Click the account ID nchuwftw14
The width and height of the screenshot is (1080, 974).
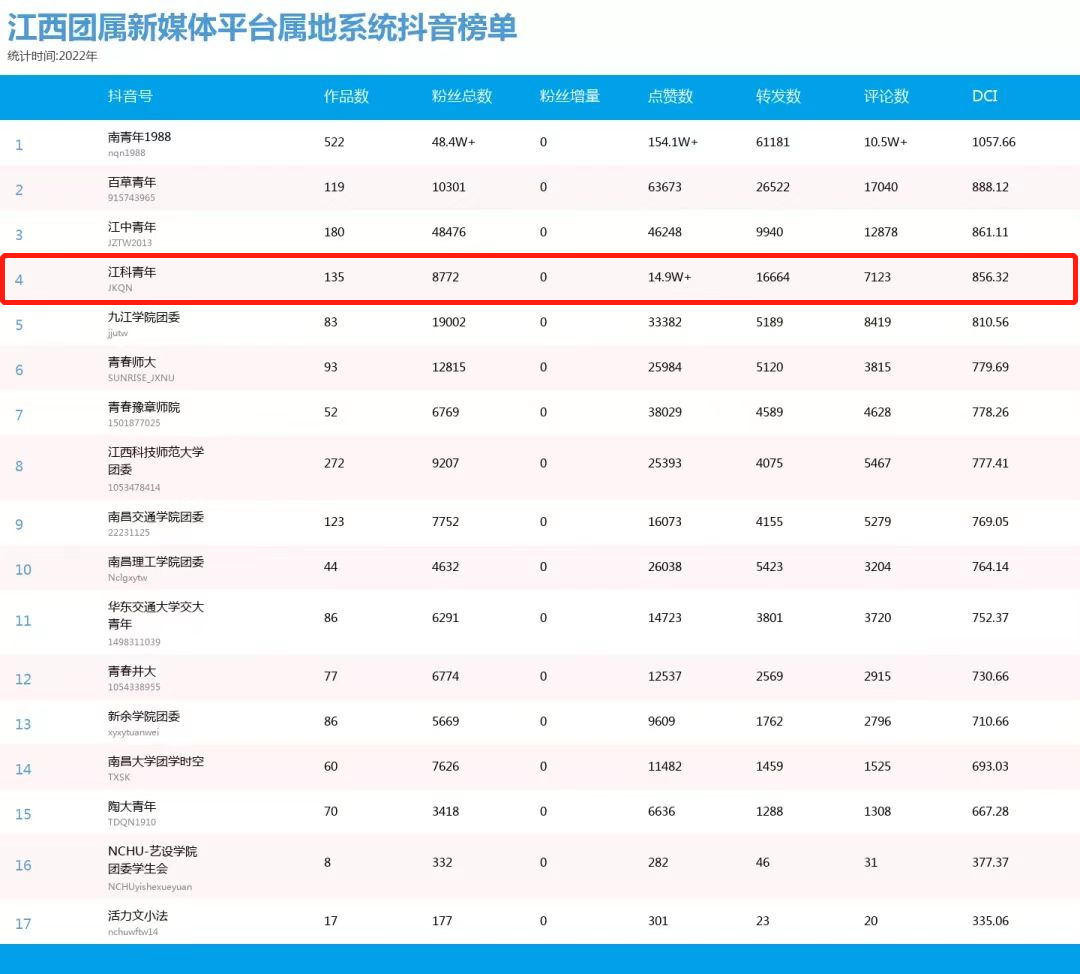pyautogui.click(x=133, y=931)
